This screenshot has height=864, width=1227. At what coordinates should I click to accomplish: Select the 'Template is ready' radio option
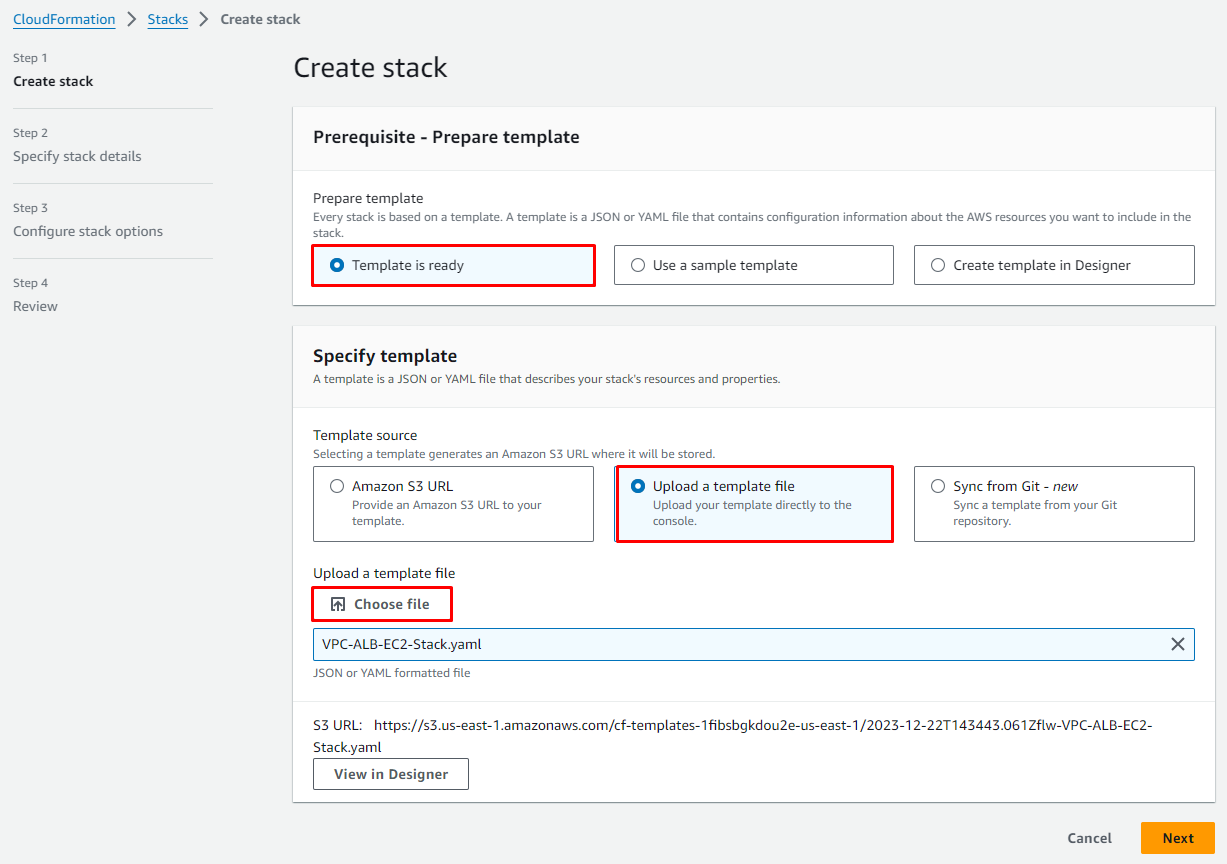point(337,266)
